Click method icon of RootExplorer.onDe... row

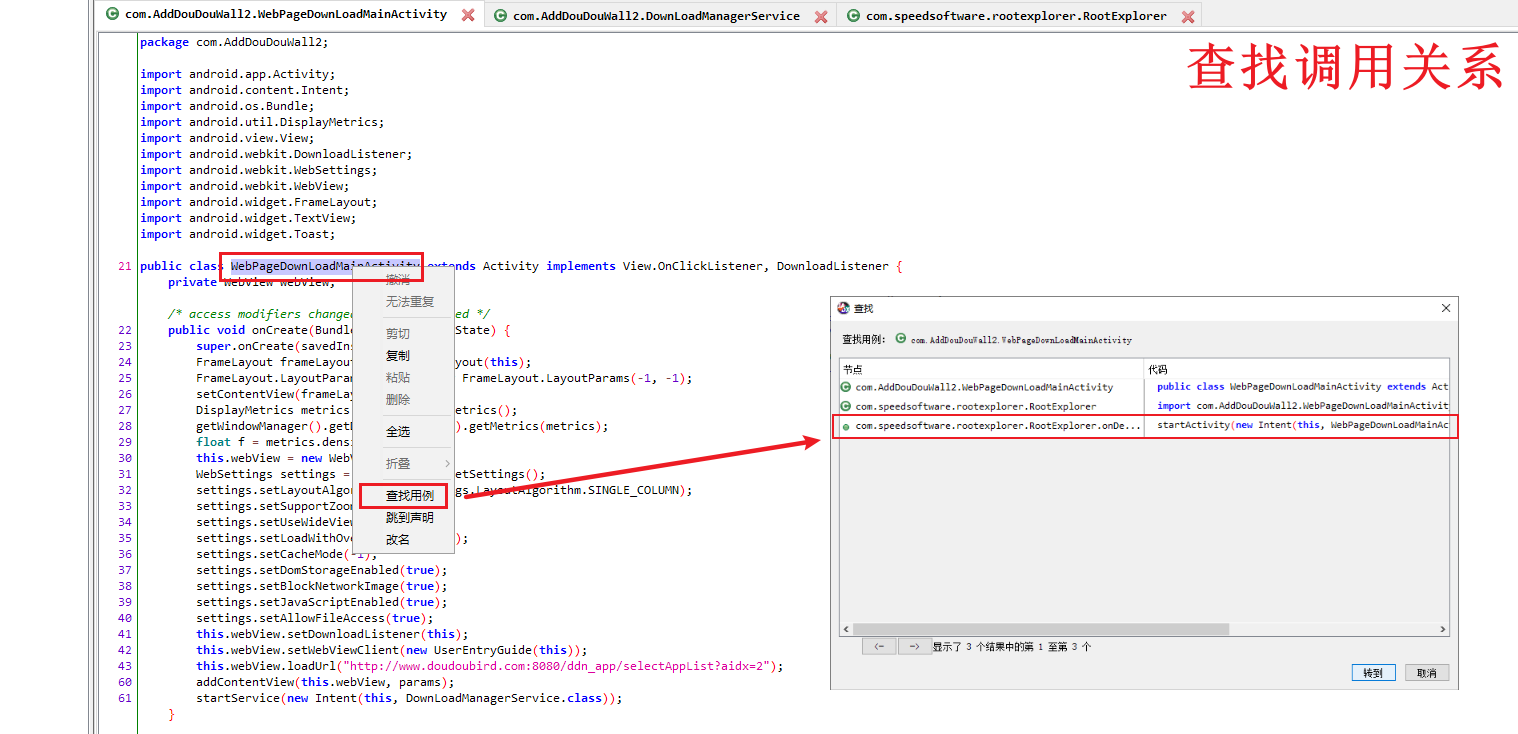[x=846, y=427]
